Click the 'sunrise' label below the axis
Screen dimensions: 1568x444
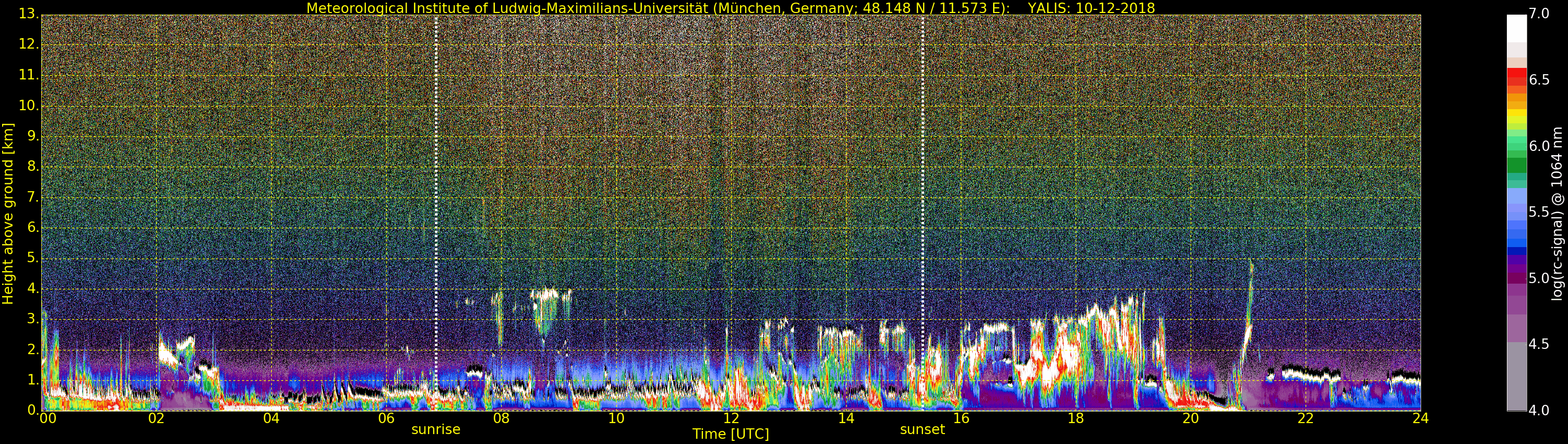[436, 429]
